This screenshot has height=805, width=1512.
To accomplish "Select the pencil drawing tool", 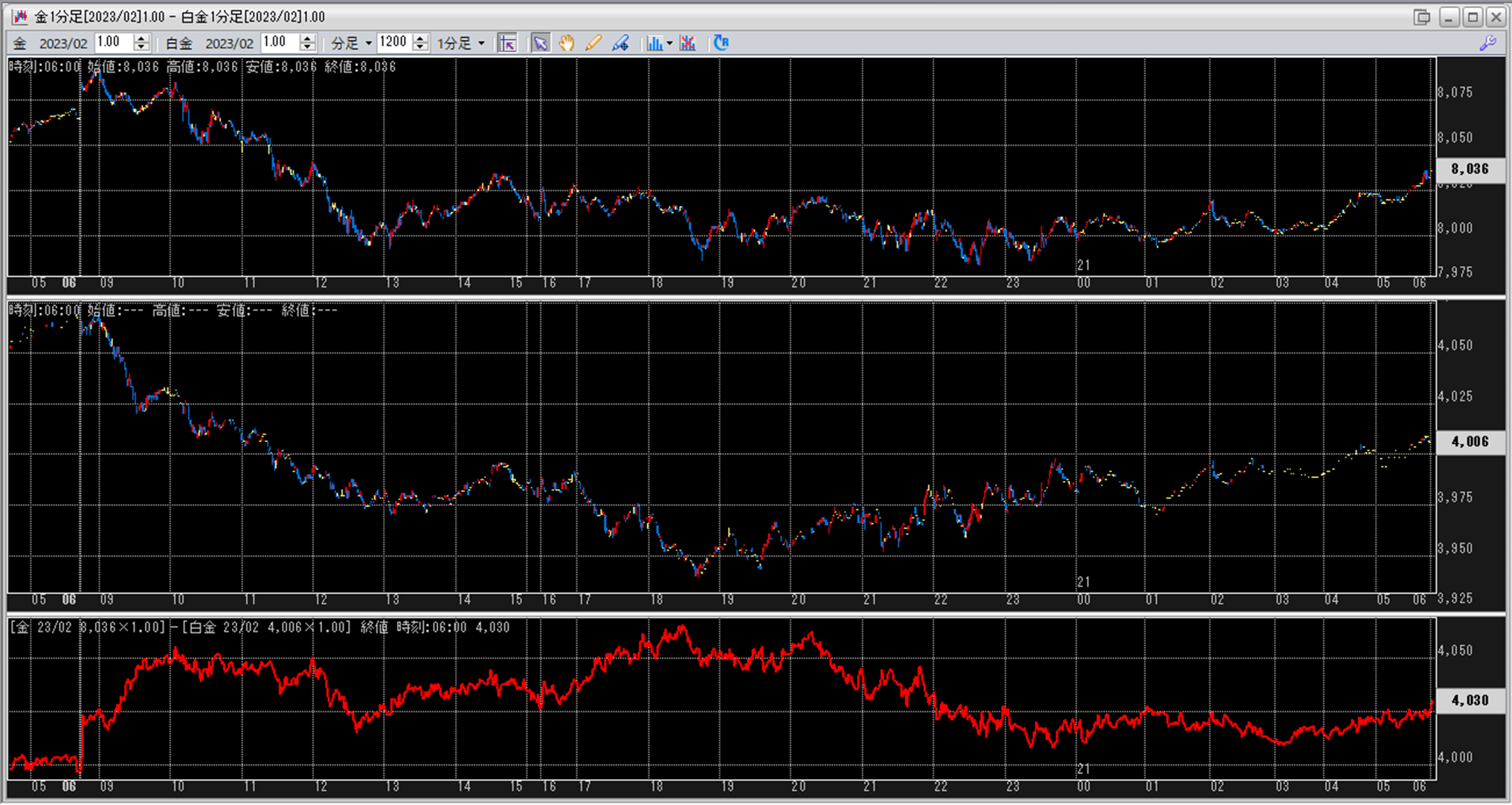I will tap(593, 43).
